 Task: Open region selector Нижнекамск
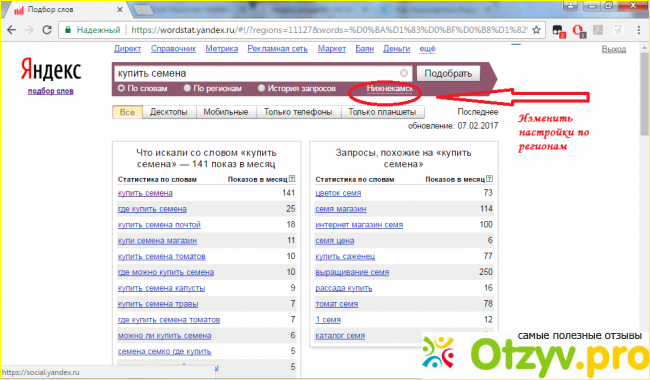pos(390,89)
